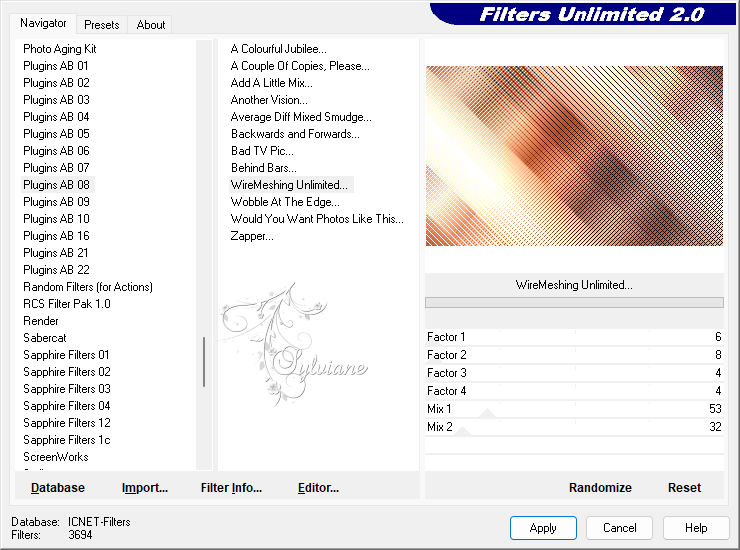740x550 pixels.
Task: Select the Render category
Action: tap(41, 321)
